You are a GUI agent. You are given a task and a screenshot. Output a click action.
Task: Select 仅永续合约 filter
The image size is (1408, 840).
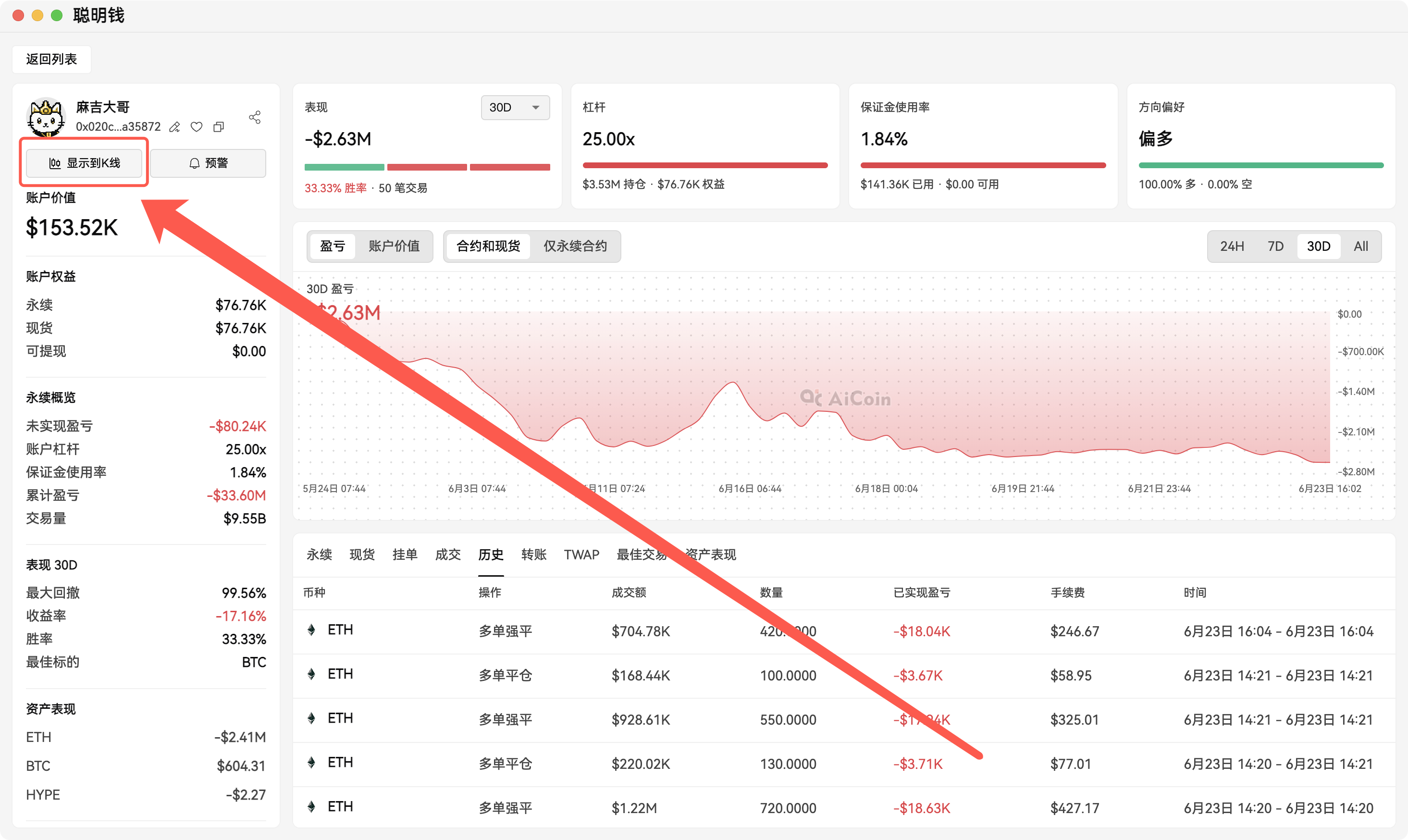coord(575,246)
